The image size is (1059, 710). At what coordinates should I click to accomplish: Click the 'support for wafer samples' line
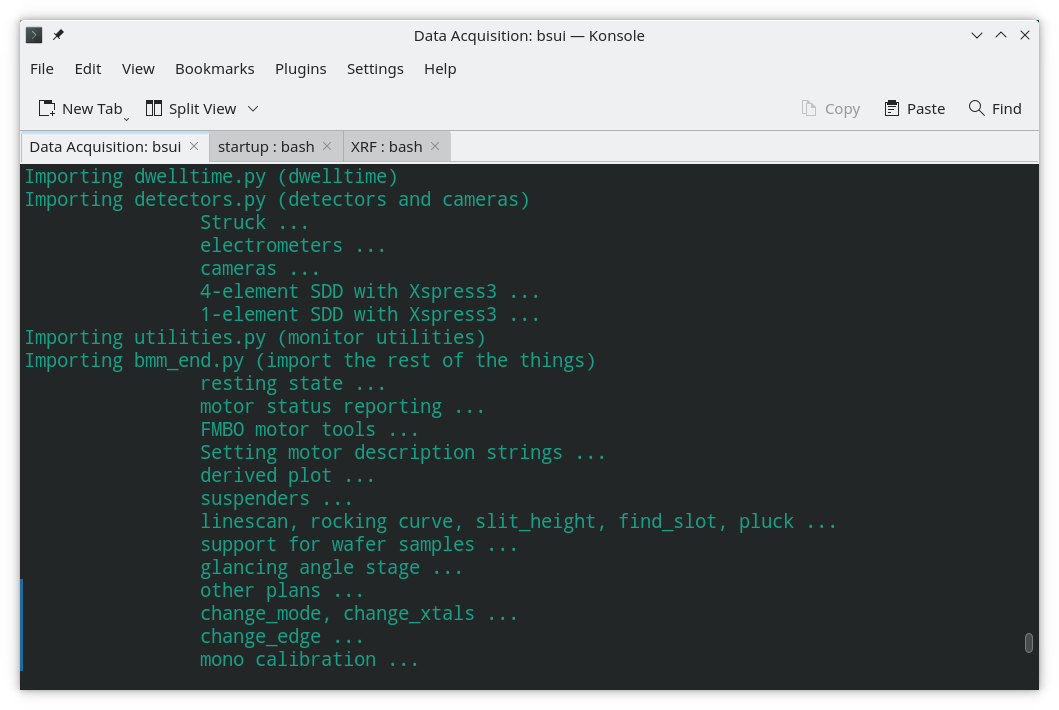pos(359,544)
